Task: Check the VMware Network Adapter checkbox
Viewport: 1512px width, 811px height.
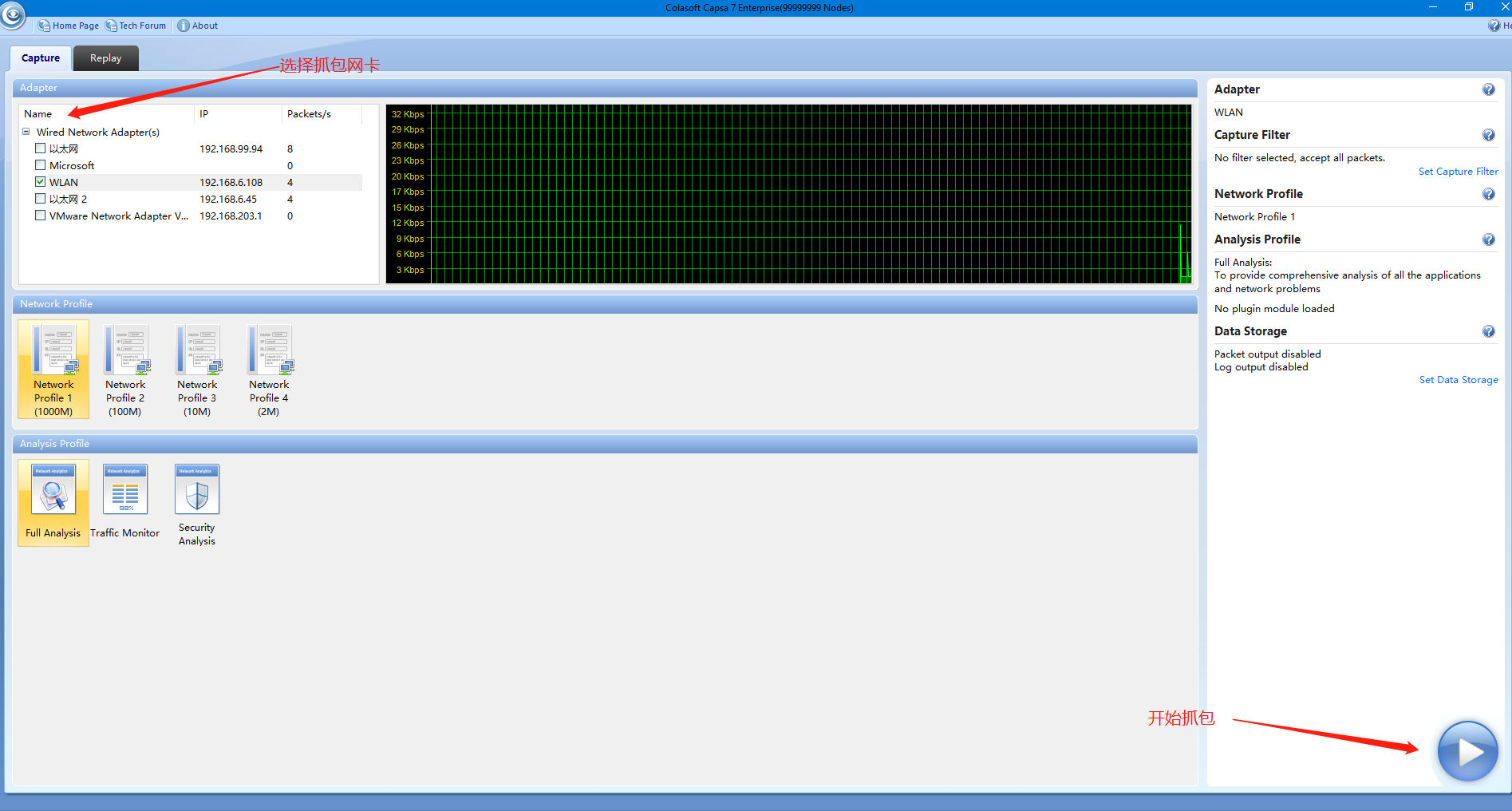Action: click(40, 215)
